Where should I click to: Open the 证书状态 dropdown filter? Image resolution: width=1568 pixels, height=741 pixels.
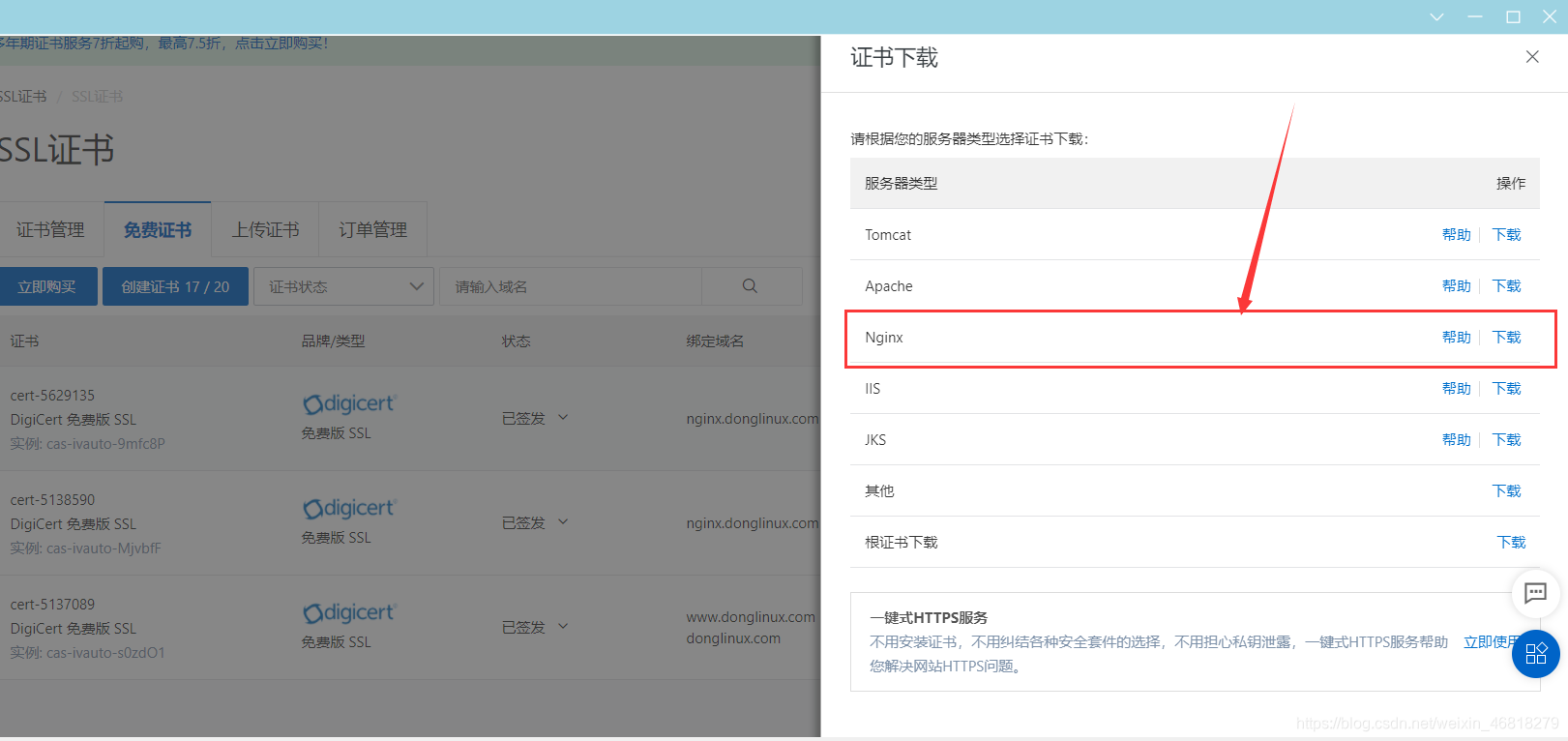[343, 286]
